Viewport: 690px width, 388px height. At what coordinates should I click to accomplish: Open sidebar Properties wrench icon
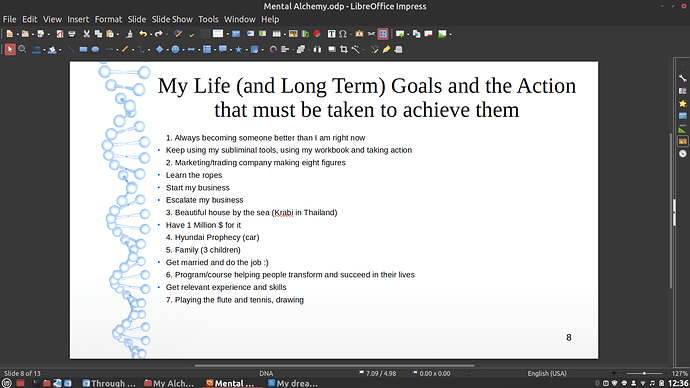click(x=683, y=78)
